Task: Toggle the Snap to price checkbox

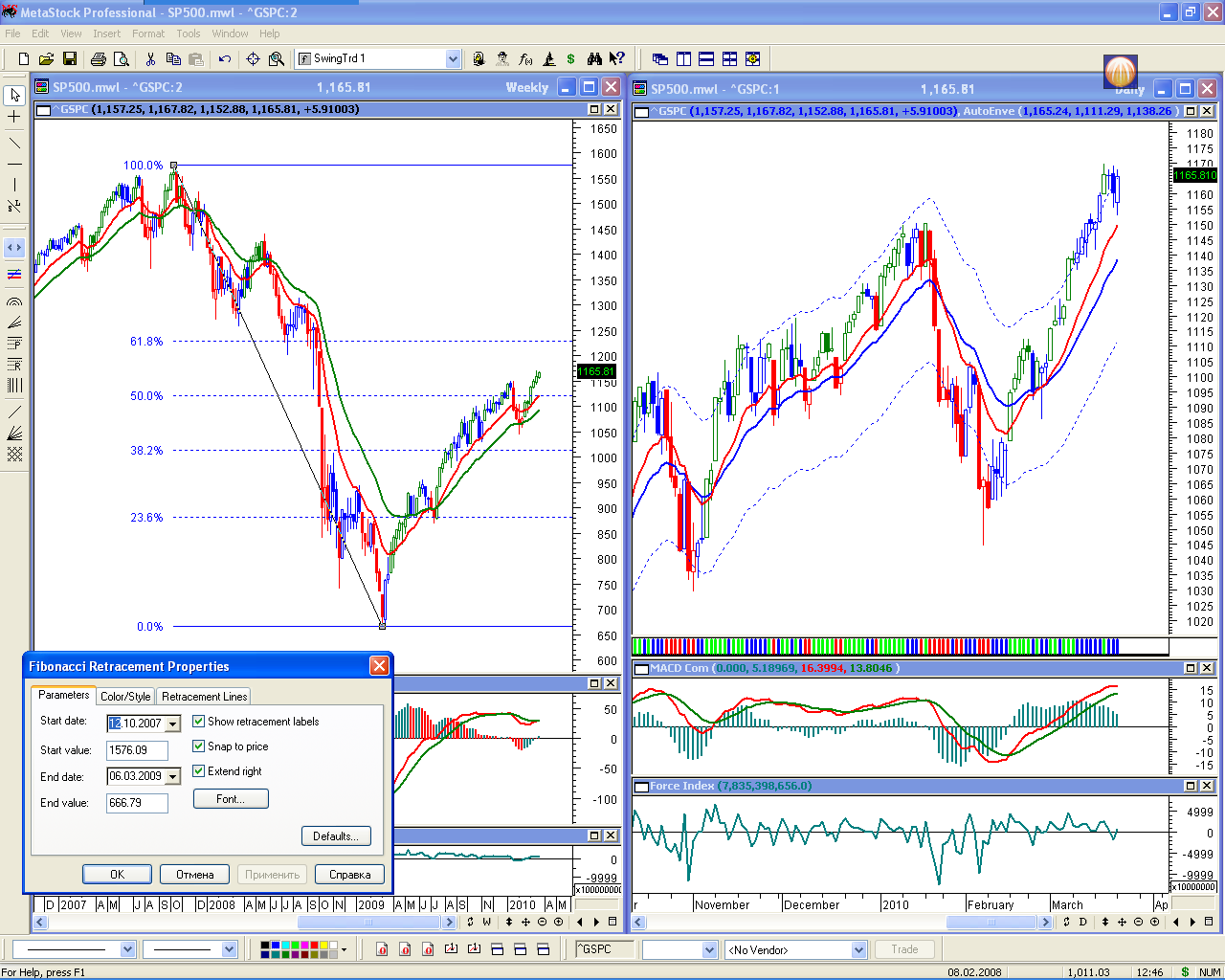Action: (199, 746)
